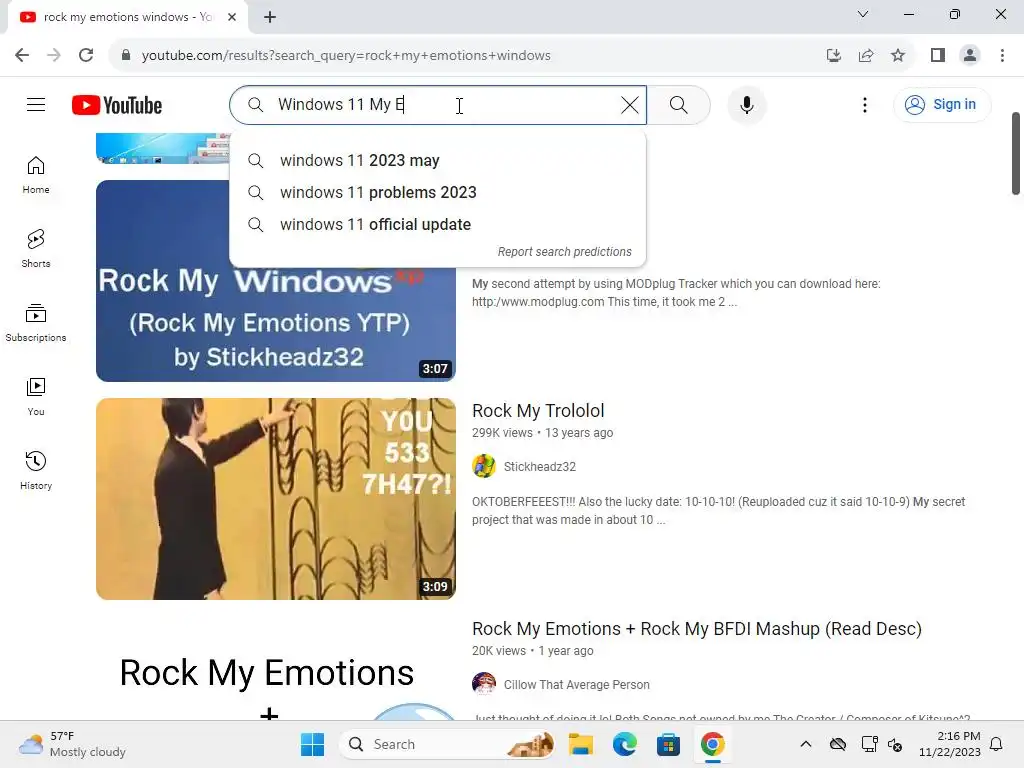View site info lock icon
Viewport: 1024px width, 768px height.
(126, 56)
